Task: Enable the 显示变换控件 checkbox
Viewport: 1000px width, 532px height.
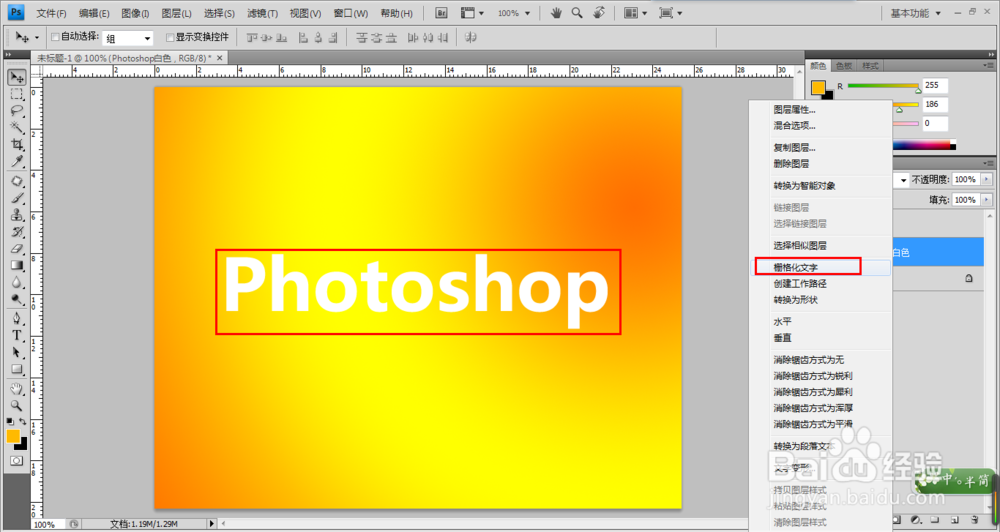Action: click(x=170, y=37)
